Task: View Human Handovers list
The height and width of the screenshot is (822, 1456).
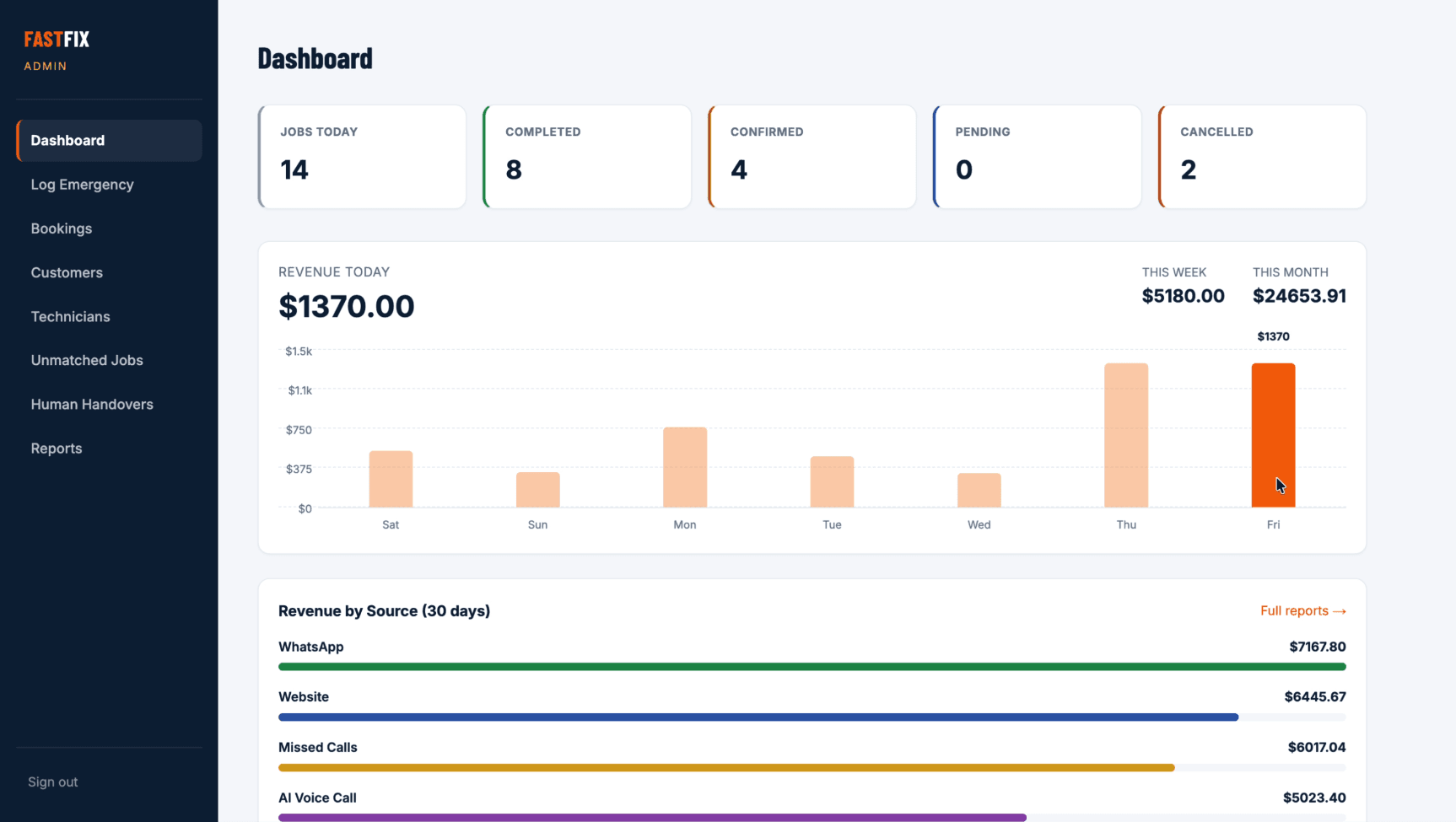Action: [109, 404]
